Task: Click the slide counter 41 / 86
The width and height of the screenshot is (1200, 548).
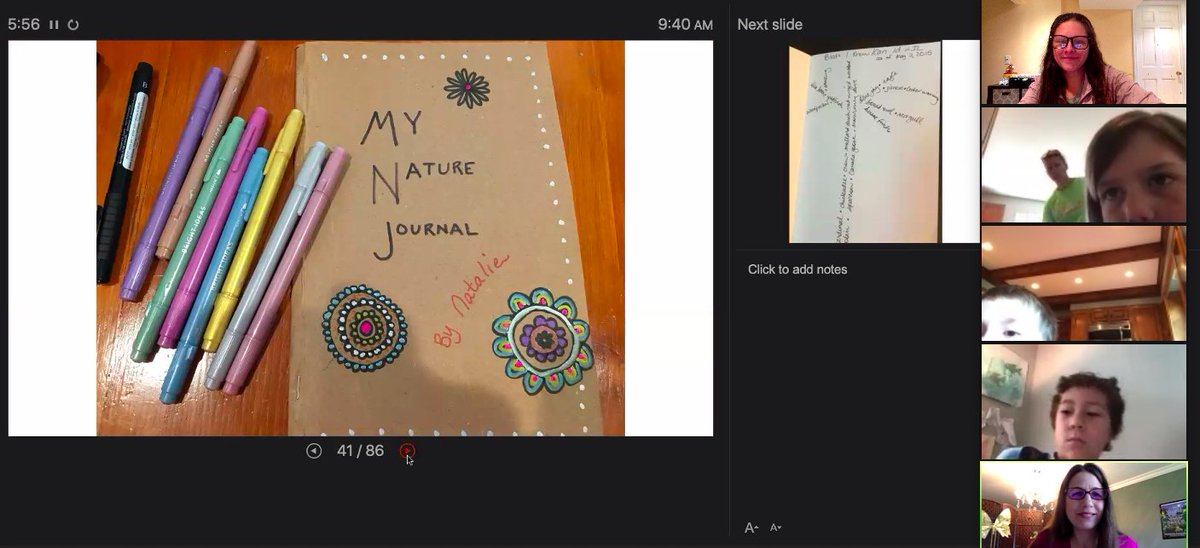Action: (x=360, y=451)
